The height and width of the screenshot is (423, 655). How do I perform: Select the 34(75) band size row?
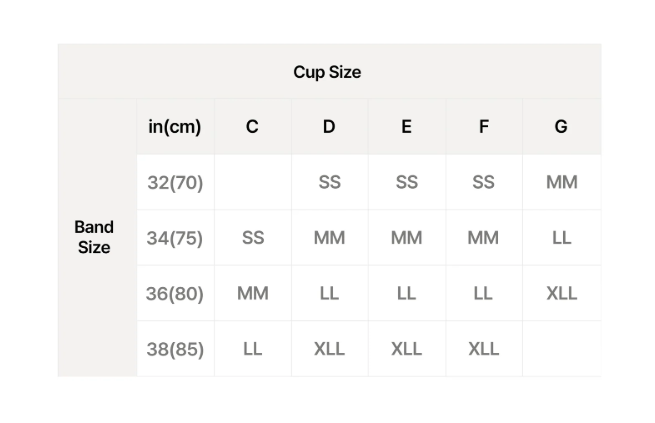point(174,238)
